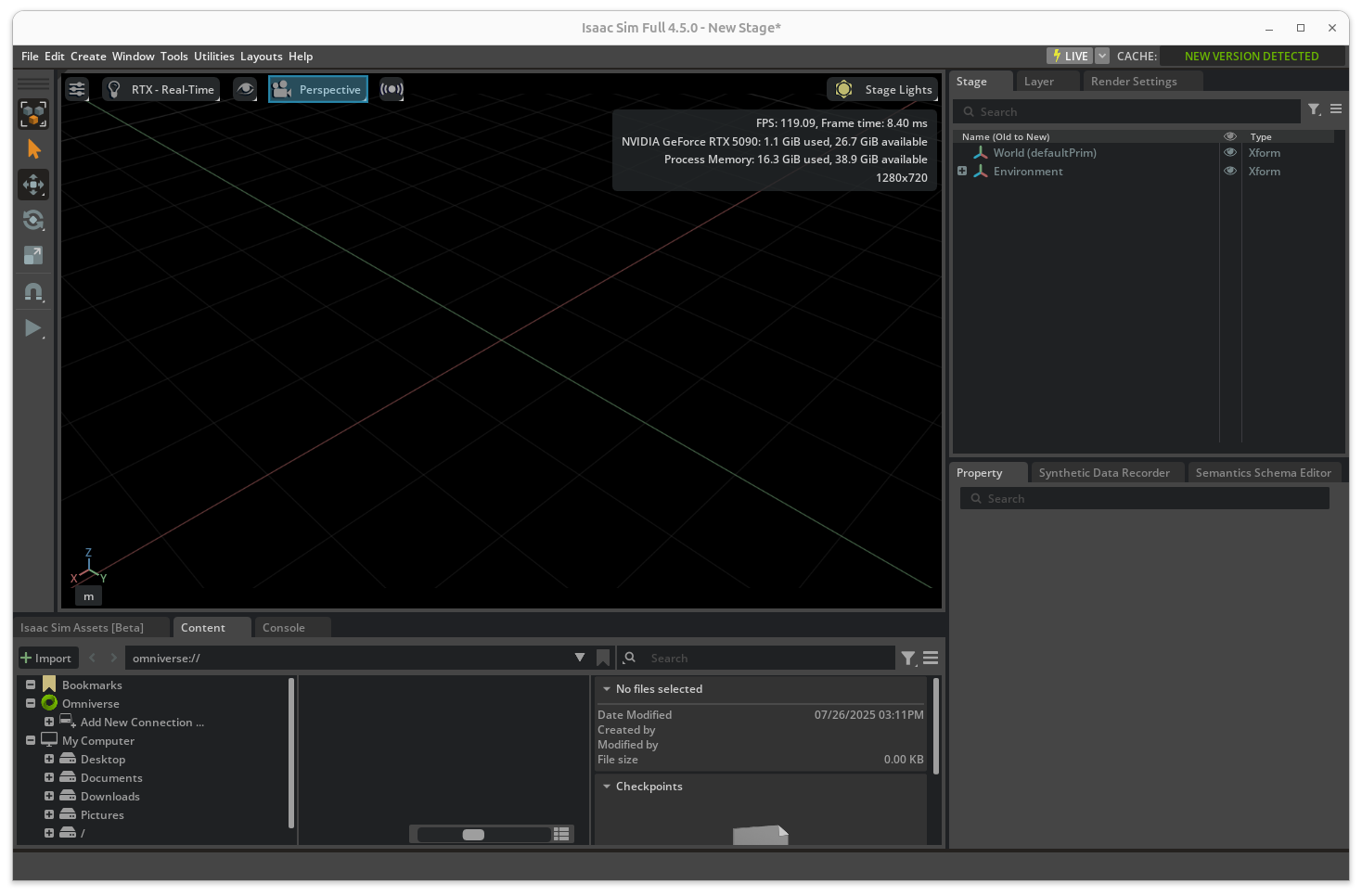Enable the magnet Snap tool
The image size is (1362, 896).
pos(33,292)
